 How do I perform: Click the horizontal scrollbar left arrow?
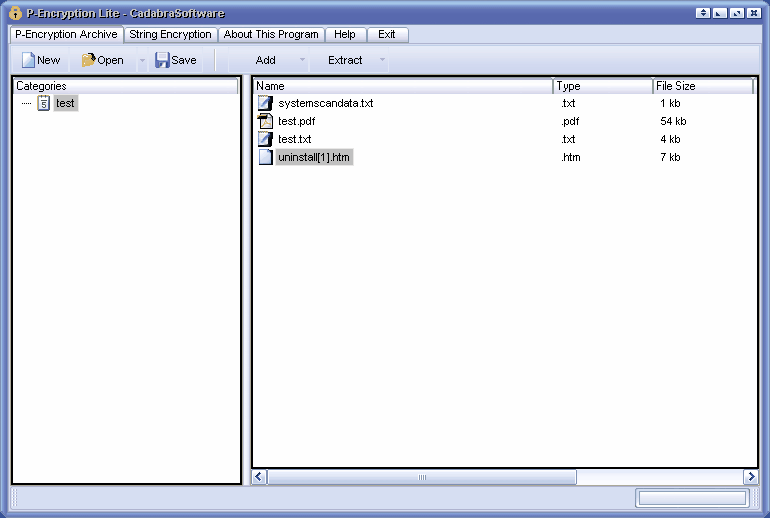point(259,477)
